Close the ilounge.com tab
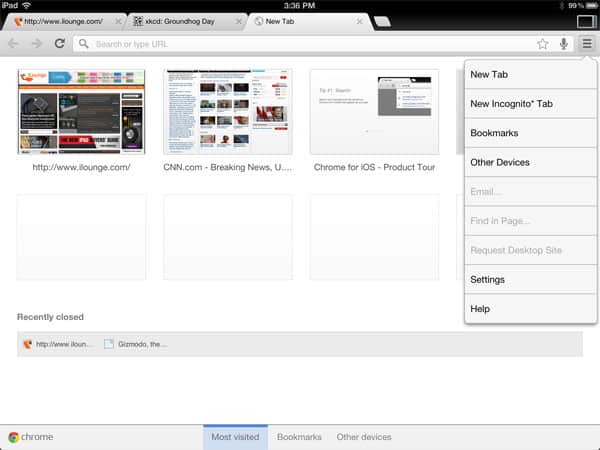 coord(119,21)
